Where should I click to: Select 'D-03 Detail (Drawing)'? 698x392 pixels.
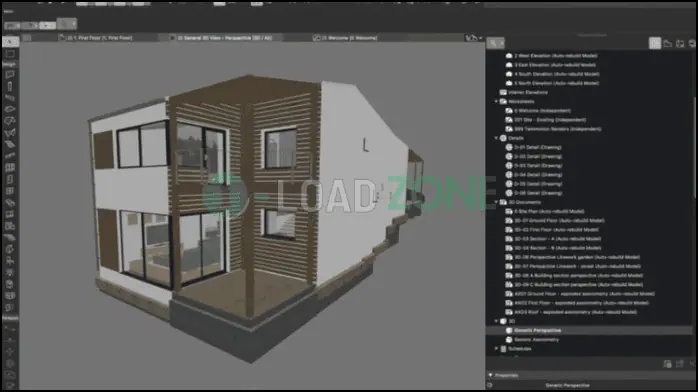pyautogui.click(x=537, y=166)
